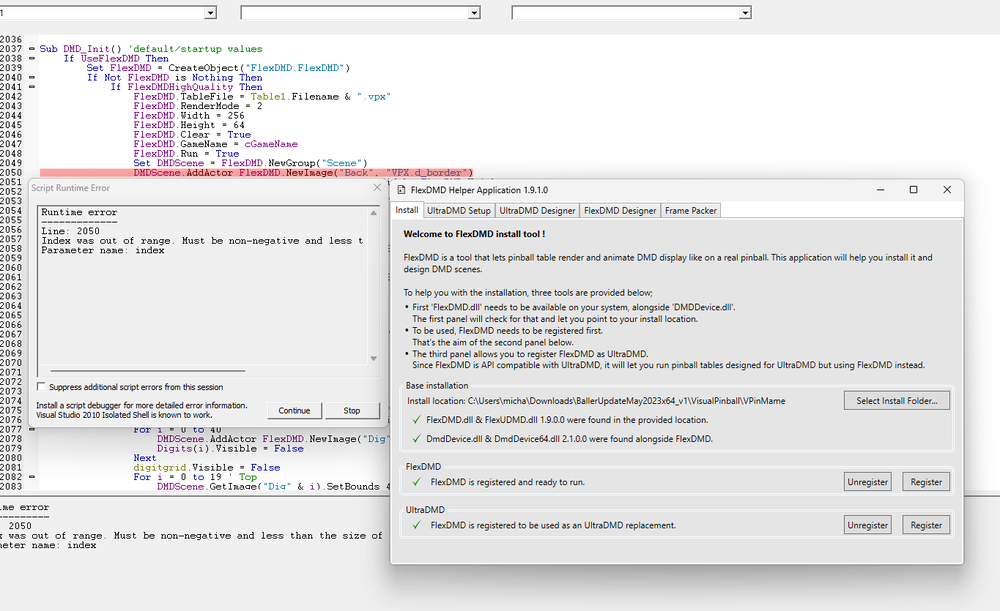The image size is (1000, 611).
Task: Click the 'Set FlexDMD = CreateObject' line
Action: [x=218, y=68]
